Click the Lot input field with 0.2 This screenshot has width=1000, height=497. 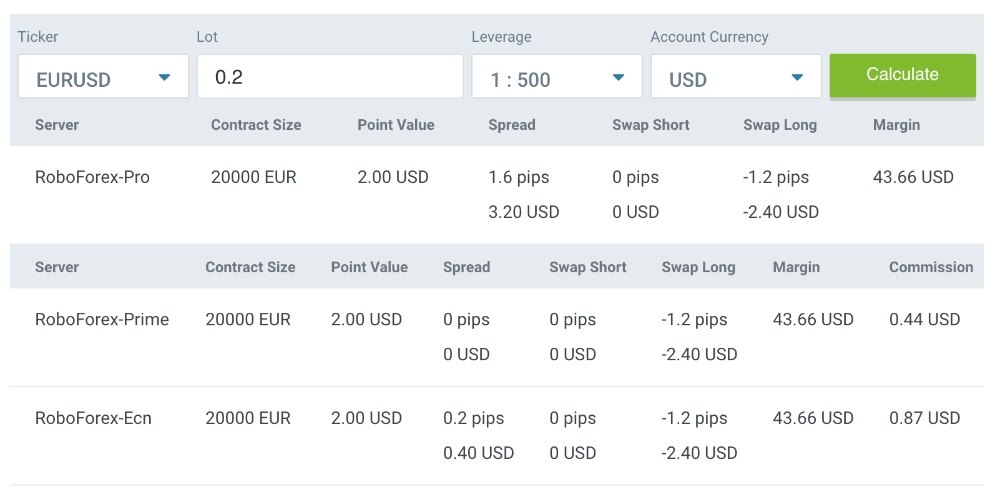(330, 77)
